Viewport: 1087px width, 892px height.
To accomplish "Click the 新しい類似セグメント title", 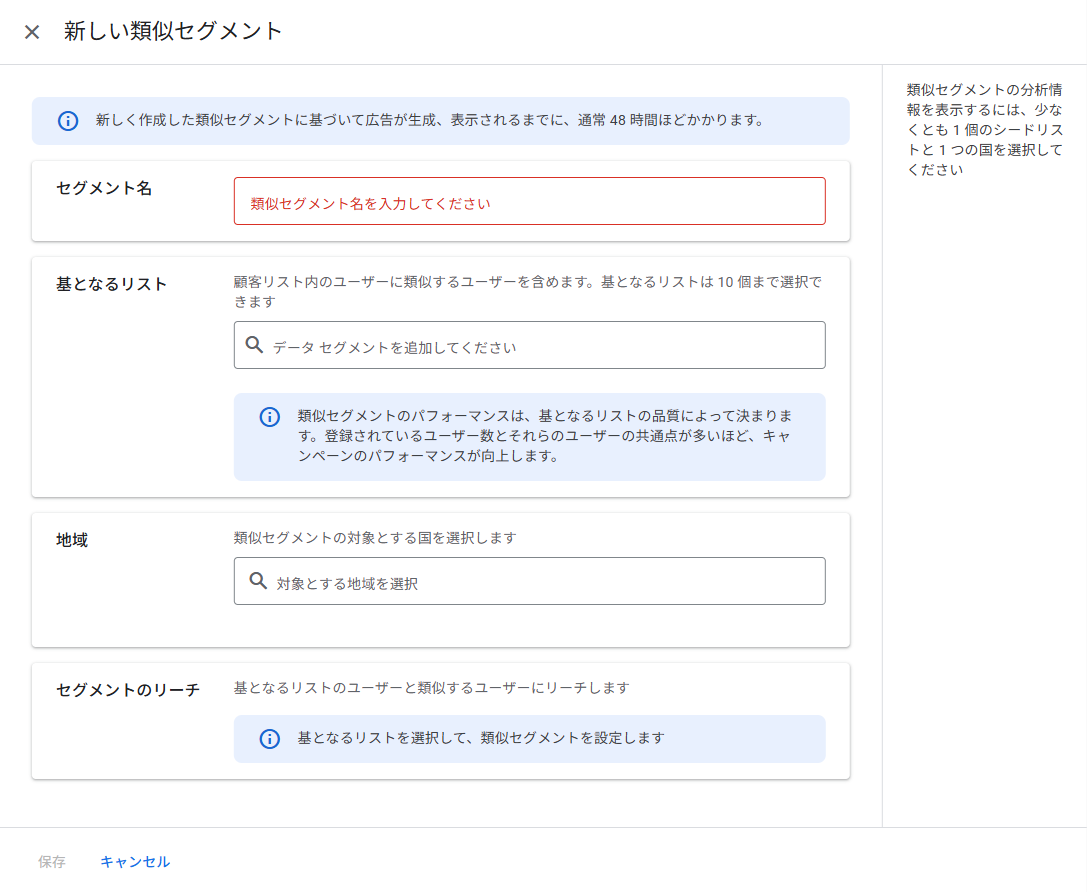I will tap(173, 31).
